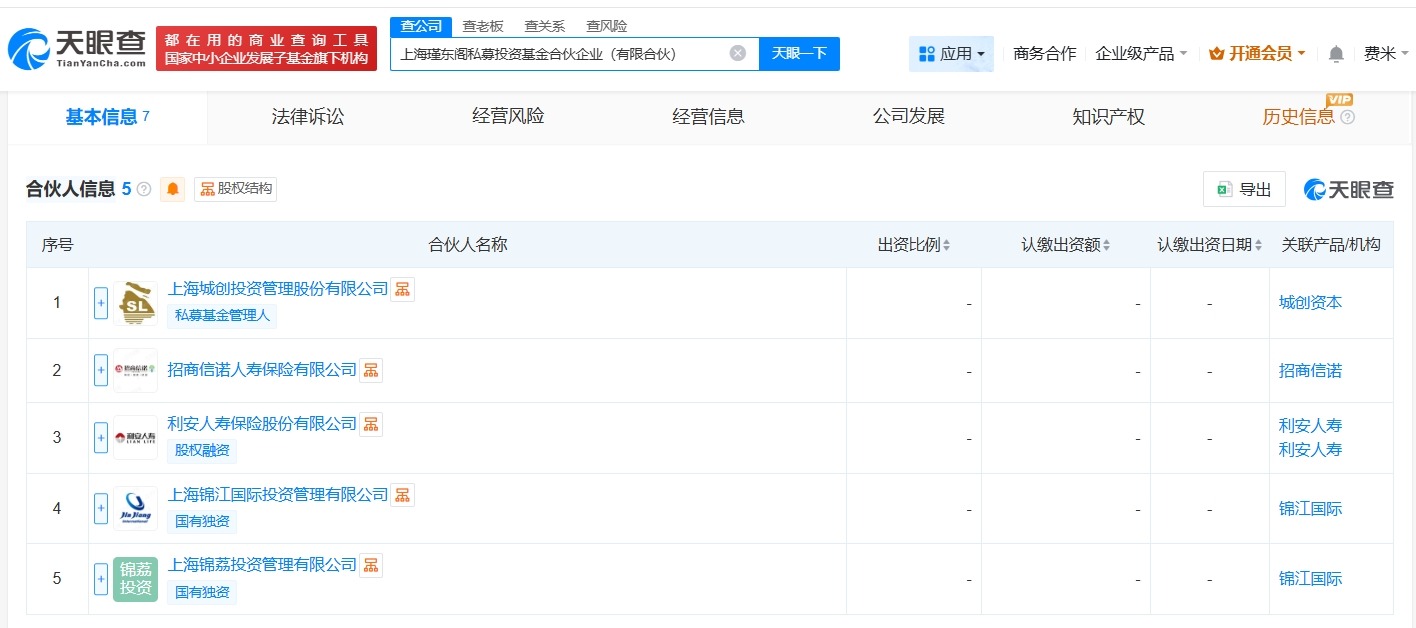This screenshot has width=1416, height=628.
Task: Open equity structure icon for 上海锦荔投资管理有限公司
Action: (371, 565)
